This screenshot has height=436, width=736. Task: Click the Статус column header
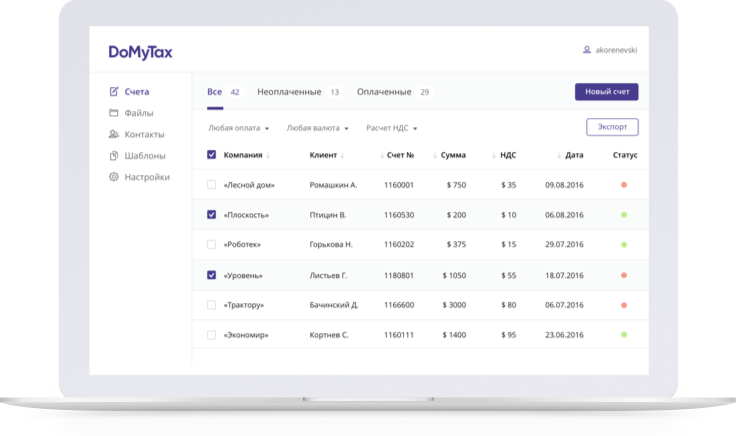(x=625, y=155)
